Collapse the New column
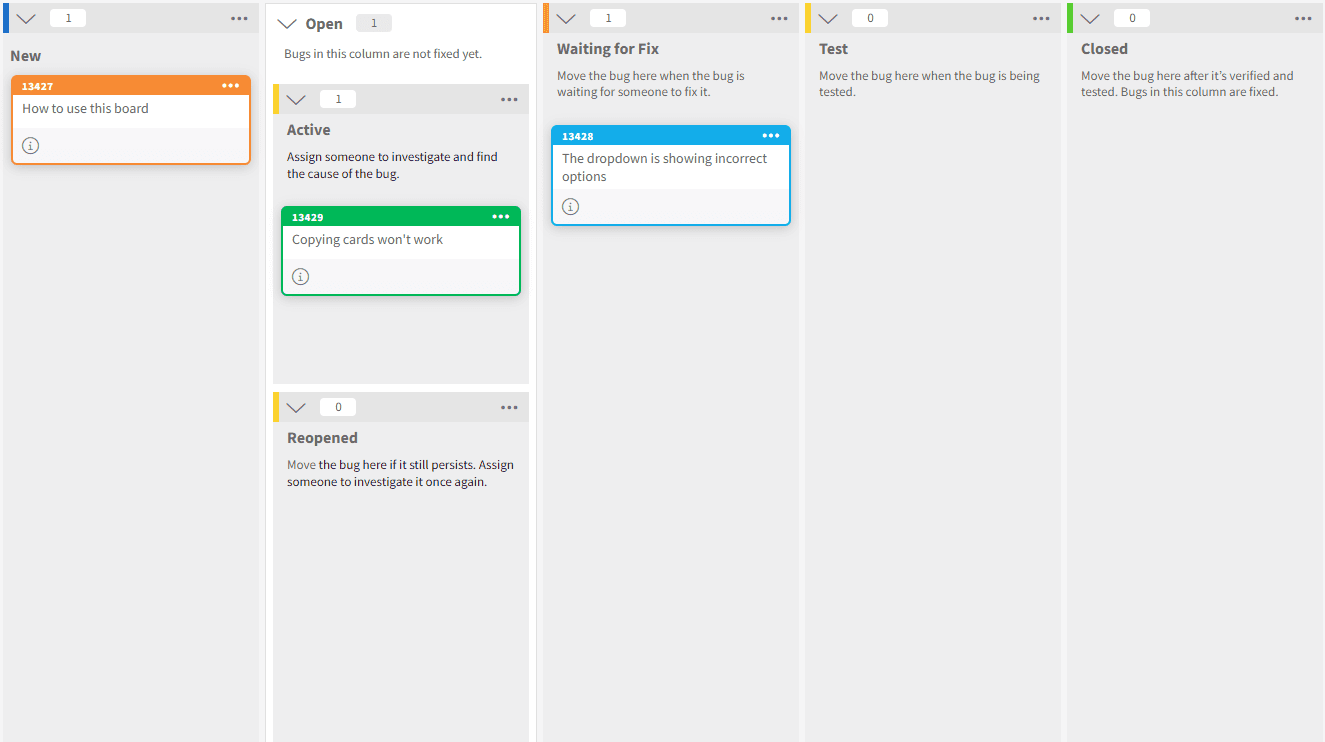The width and height of the screenshot is (1325, 742). 26,18
